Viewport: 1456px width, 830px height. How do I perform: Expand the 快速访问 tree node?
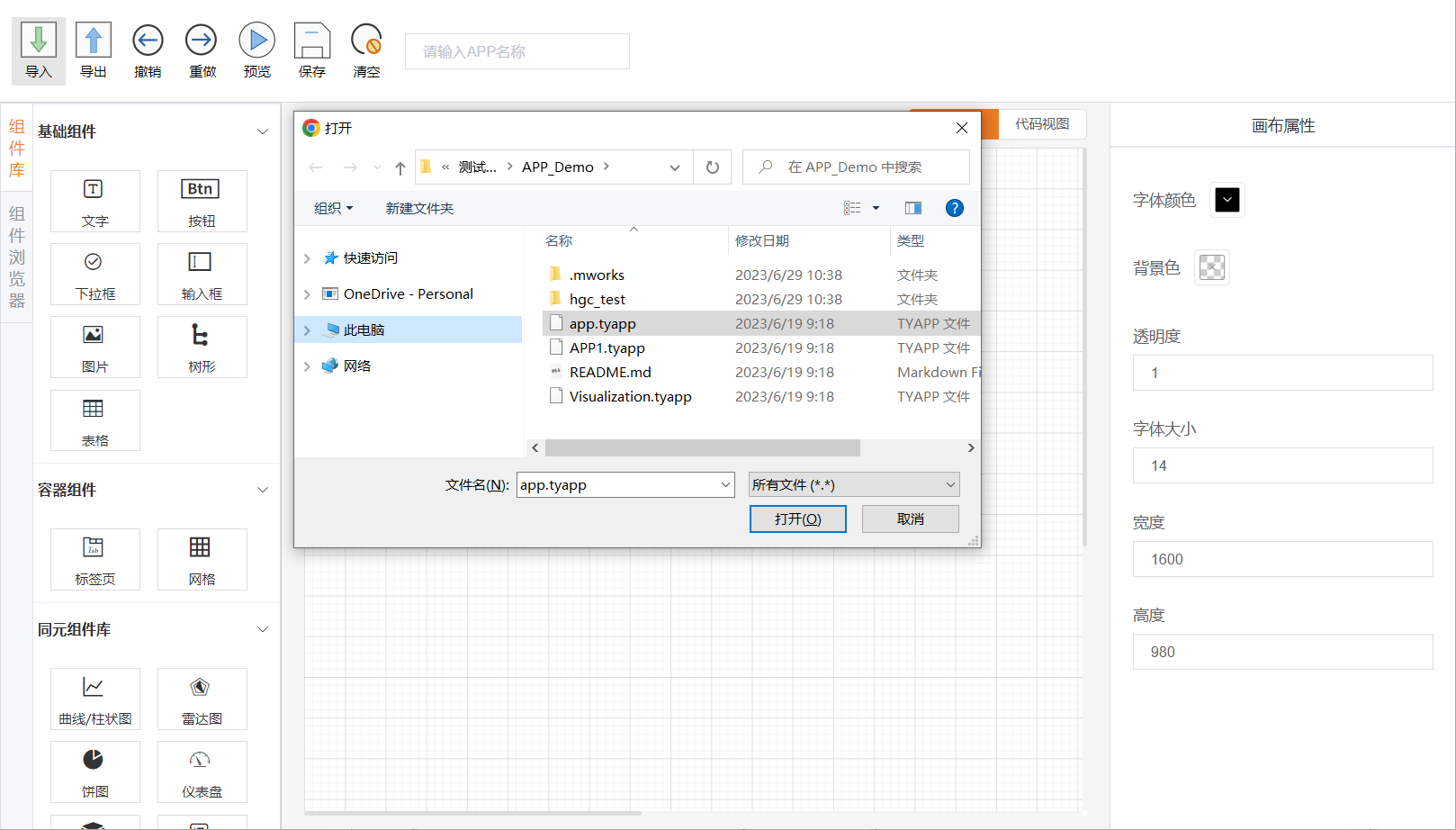[307, 258]
